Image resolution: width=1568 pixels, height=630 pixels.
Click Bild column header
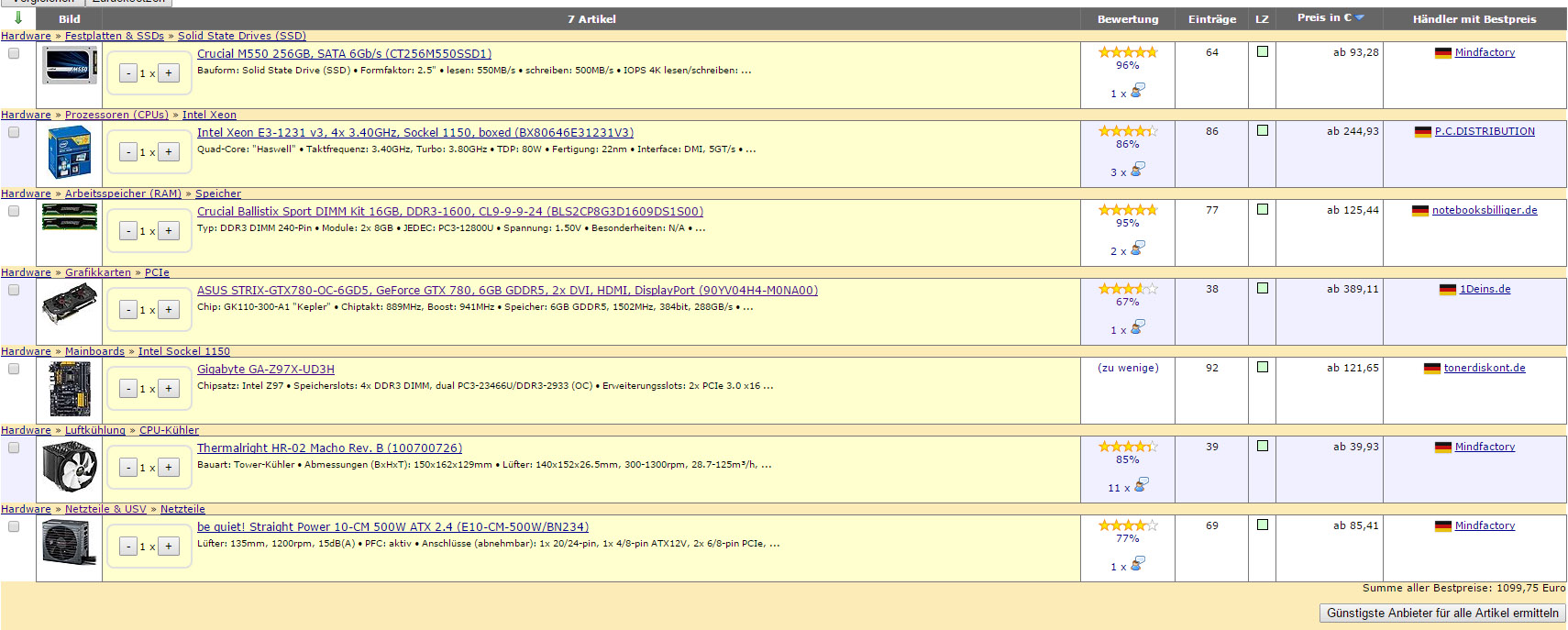(x=70, y=19)
